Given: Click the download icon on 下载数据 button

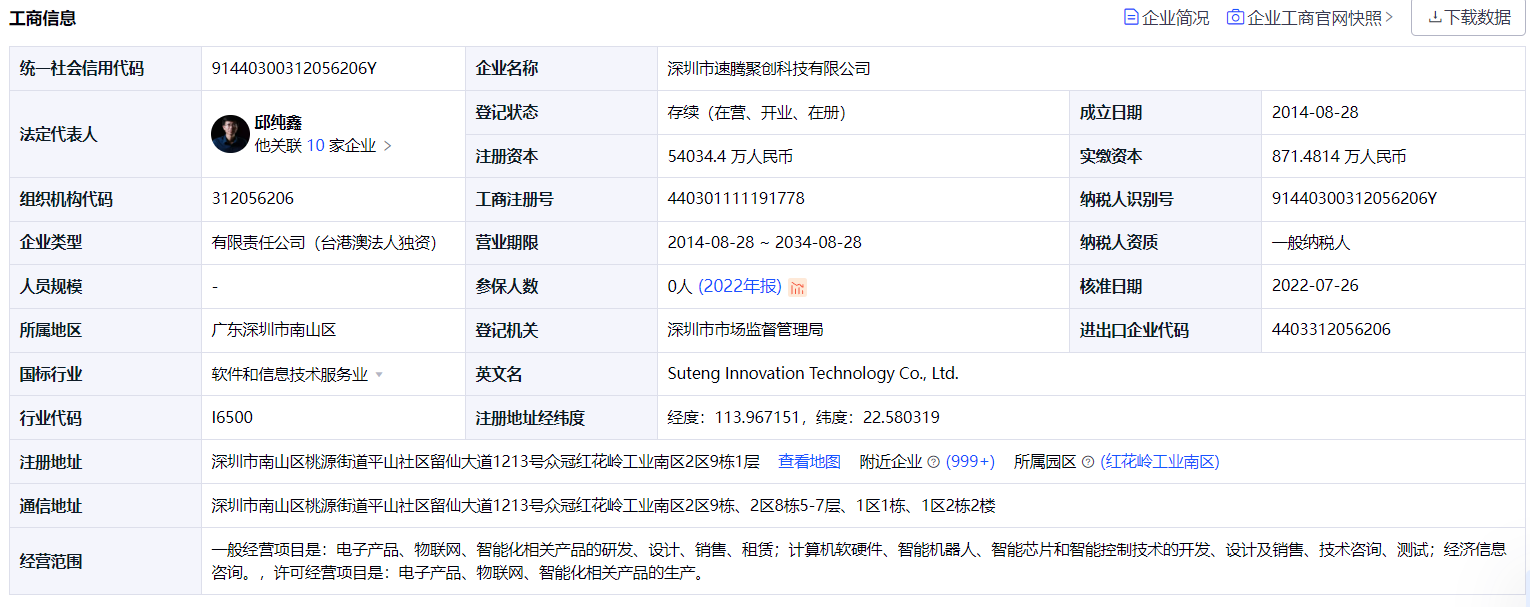Looking at the screenshot, I should tap(1436, 17).
